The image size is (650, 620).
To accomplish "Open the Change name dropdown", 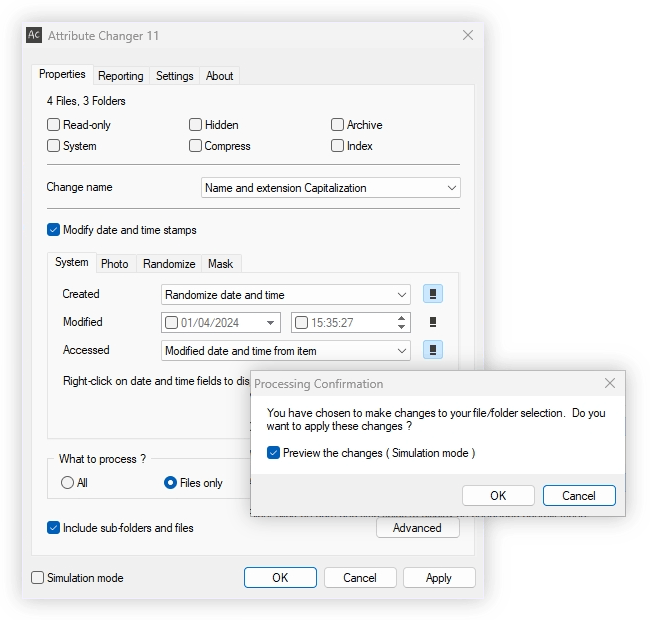I will coord(330,188).
